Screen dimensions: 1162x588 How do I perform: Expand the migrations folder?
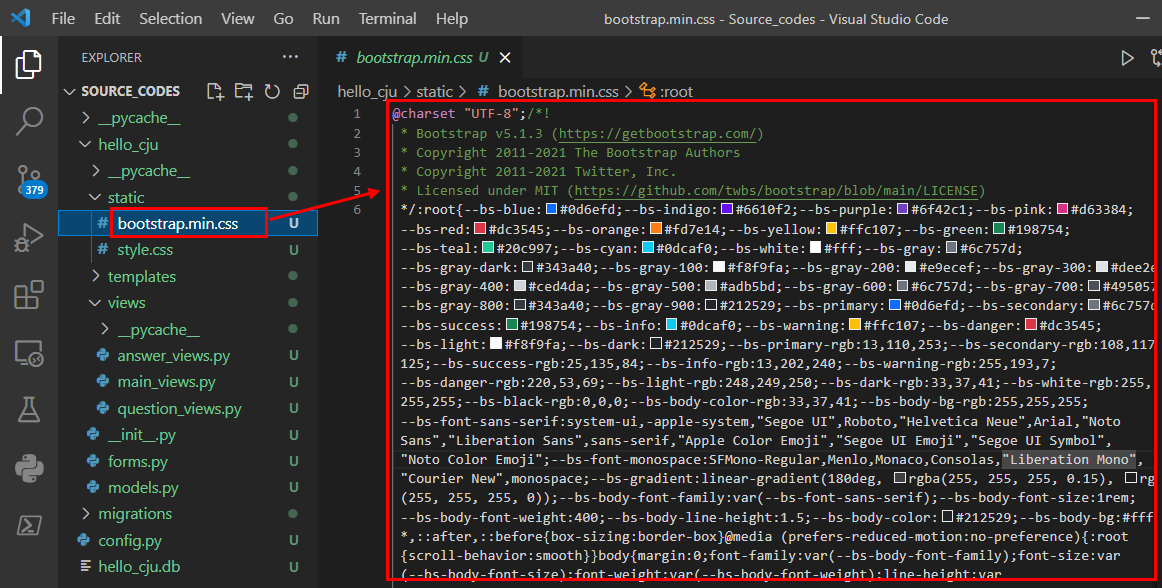(86, 514)
